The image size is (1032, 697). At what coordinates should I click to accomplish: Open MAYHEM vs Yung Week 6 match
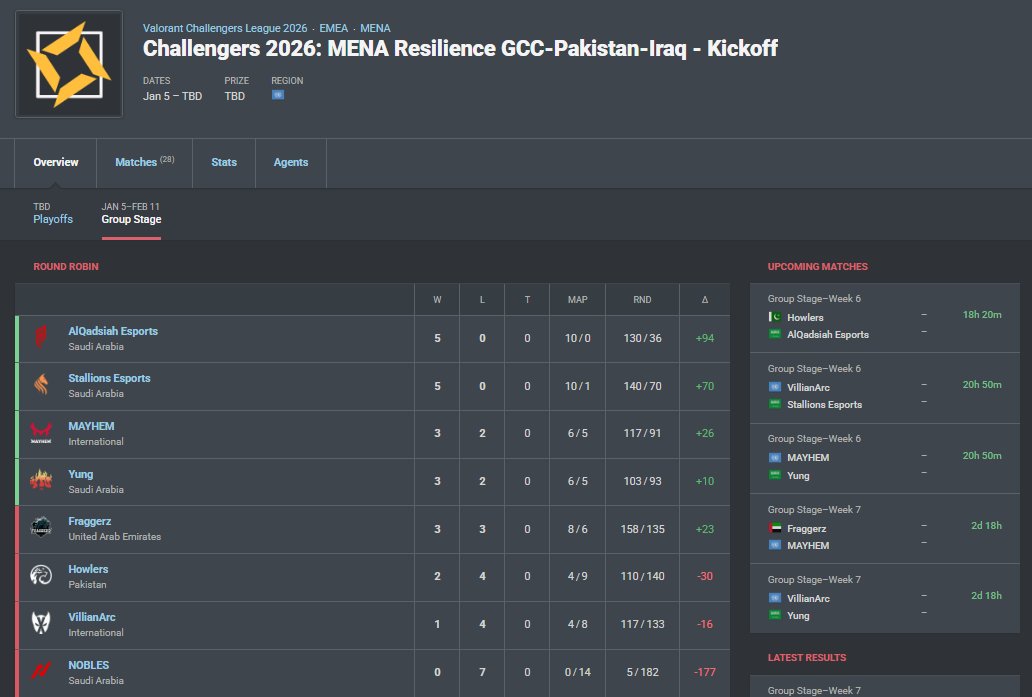click(x=885, y=458)
